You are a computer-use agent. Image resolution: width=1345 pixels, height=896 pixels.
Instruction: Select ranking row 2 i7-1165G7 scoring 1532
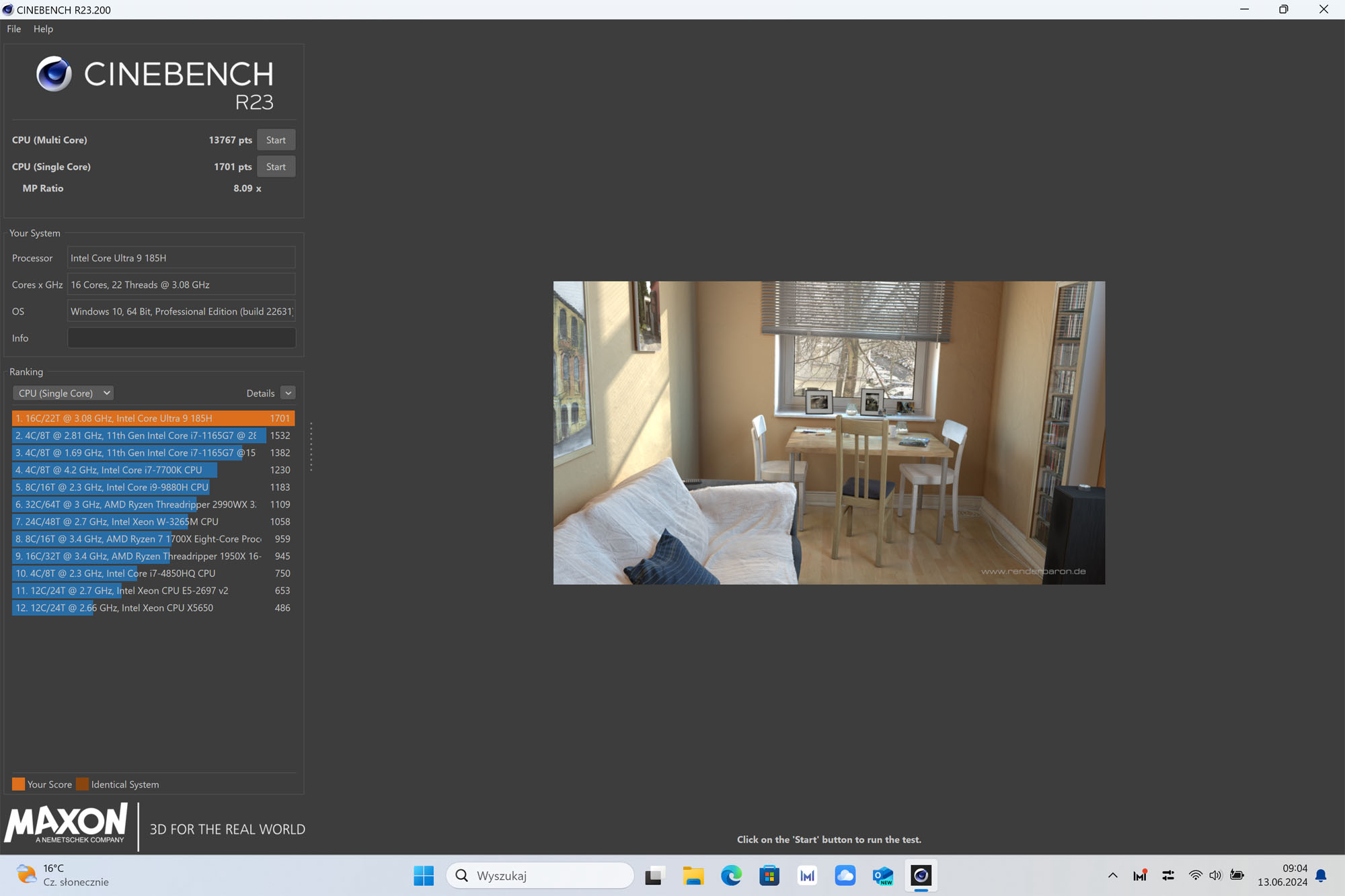point(153,436)
